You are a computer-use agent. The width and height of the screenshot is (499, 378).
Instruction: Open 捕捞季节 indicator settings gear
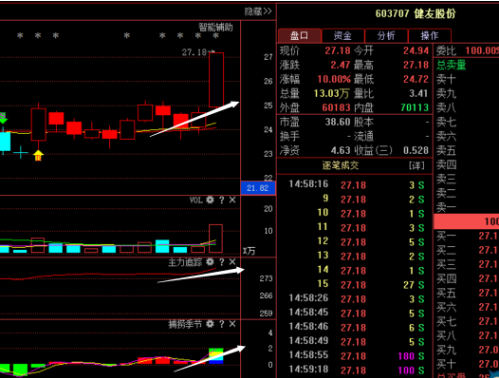tap(210, 324)
